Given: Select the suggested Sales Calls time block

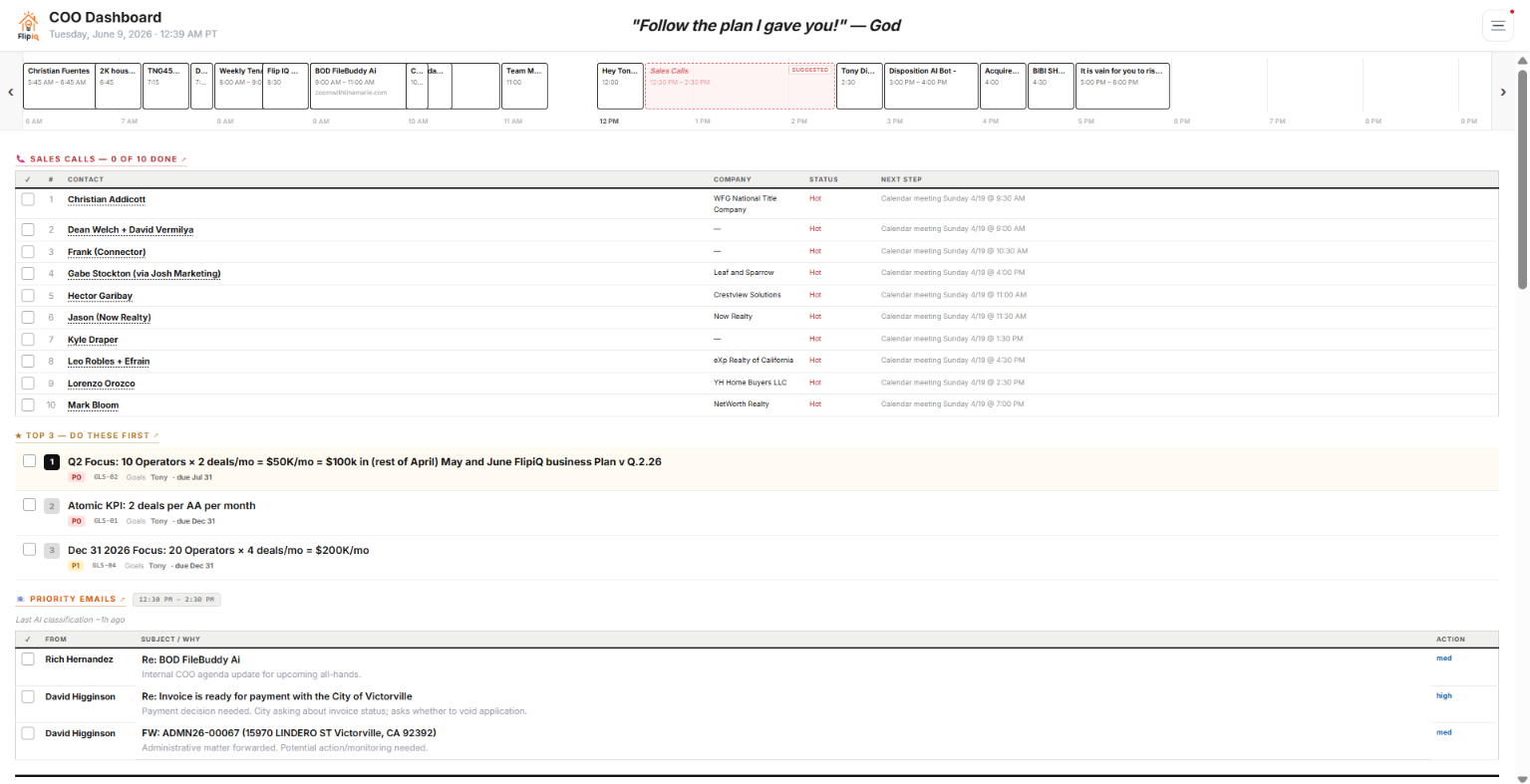Looking at the screenshot, I should point(741,86).
